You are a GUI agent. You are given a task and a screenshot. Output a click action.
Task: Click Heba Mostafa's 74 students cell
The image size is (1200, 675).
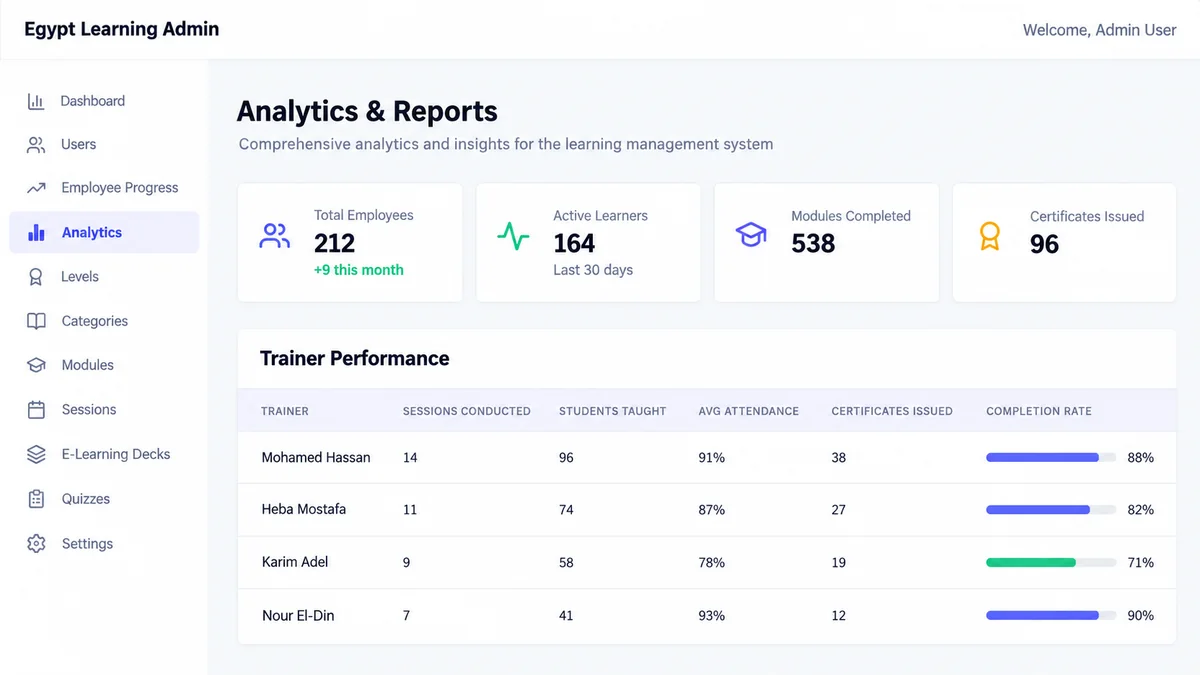click(566, 510)
